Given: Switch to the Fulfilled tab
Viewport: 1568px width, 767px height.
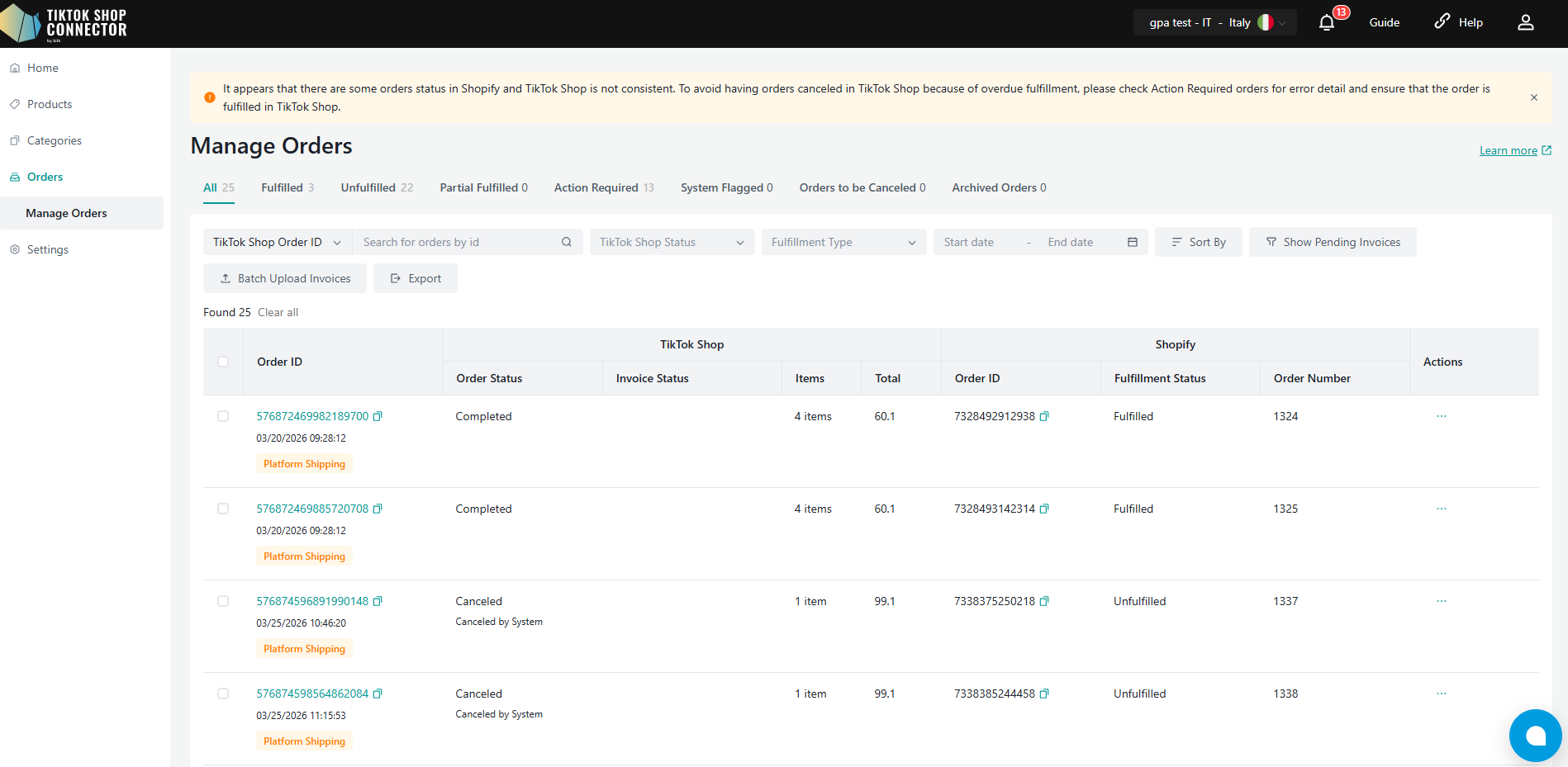Looking at the screenshot, I should (x=287, y=187).
